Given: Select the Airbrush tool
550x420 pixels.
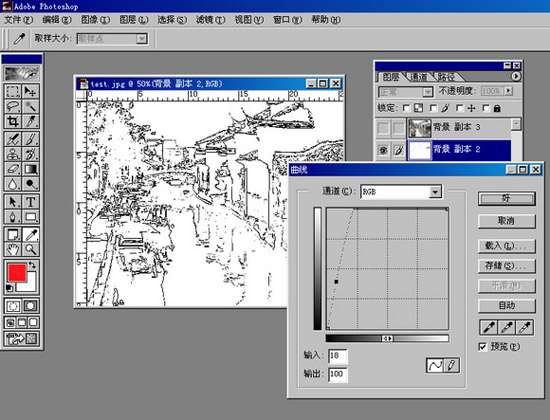Looking at the screenshot, I should [x=13, y=139].
